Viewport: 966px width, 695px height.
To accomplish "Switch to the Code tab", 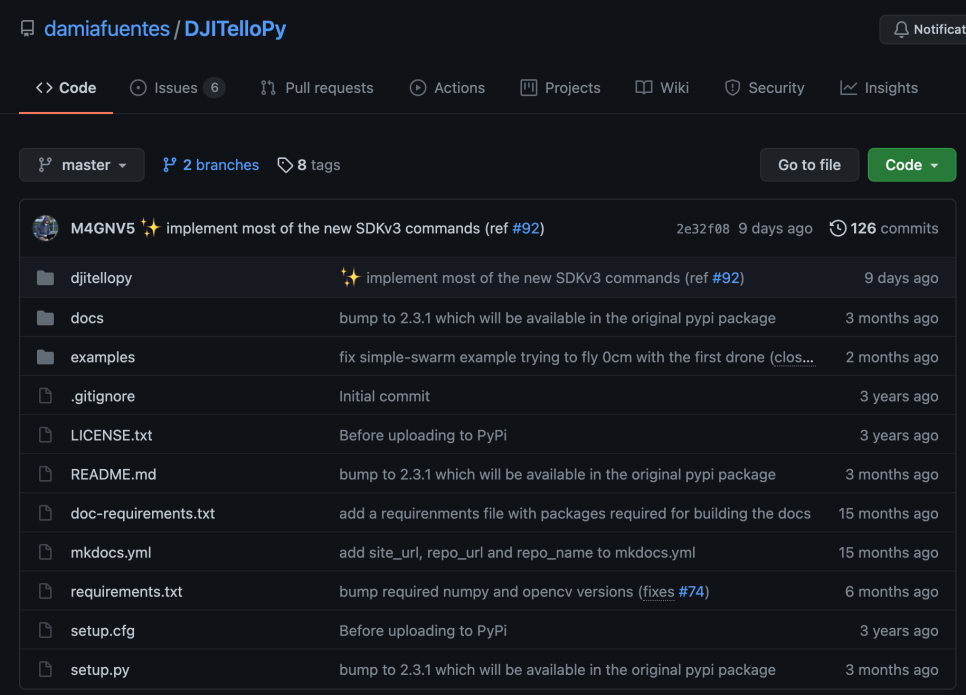I will [66, 88].
